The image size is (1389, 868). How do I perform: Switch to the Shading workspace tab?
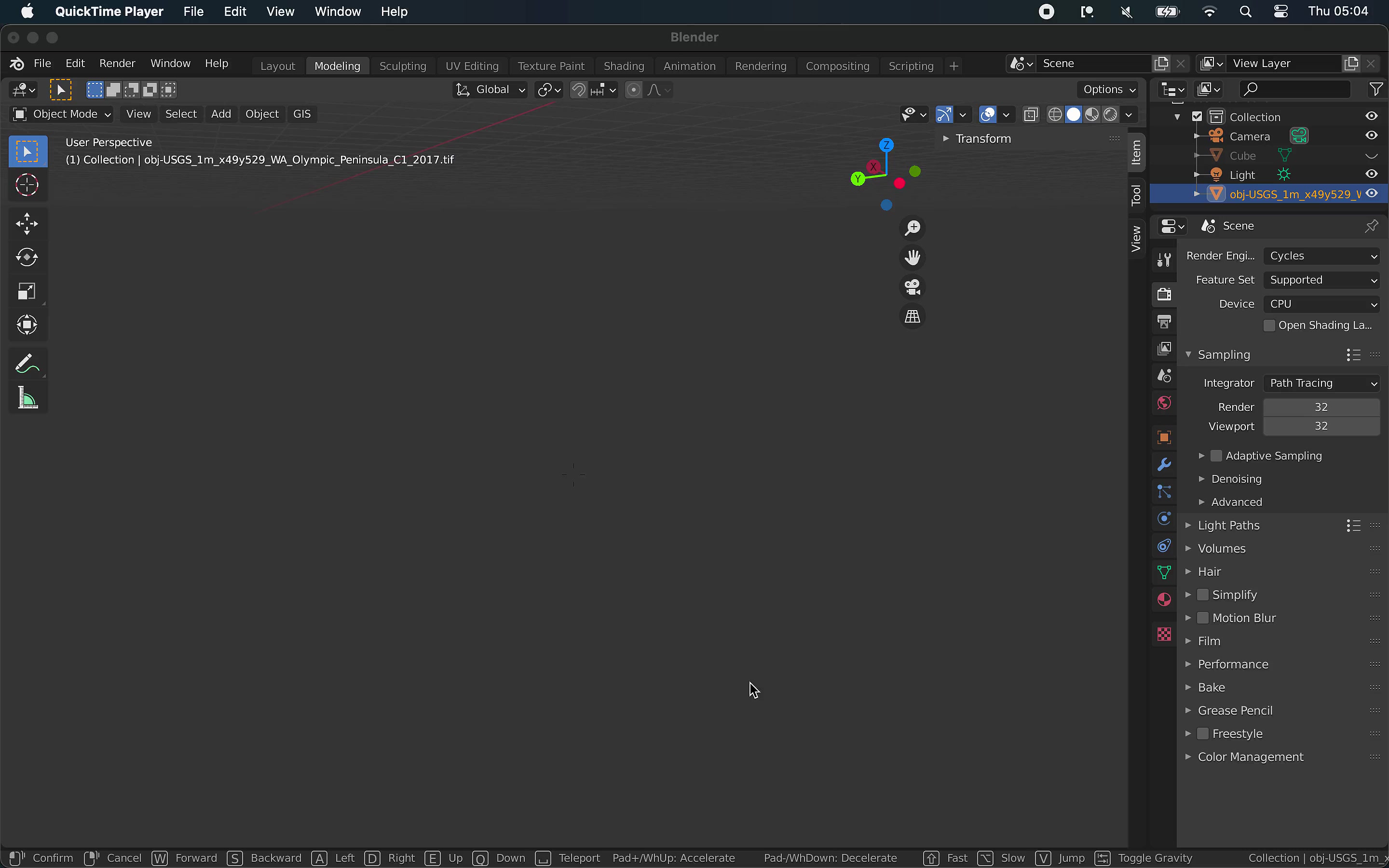[x=623, y=66]
